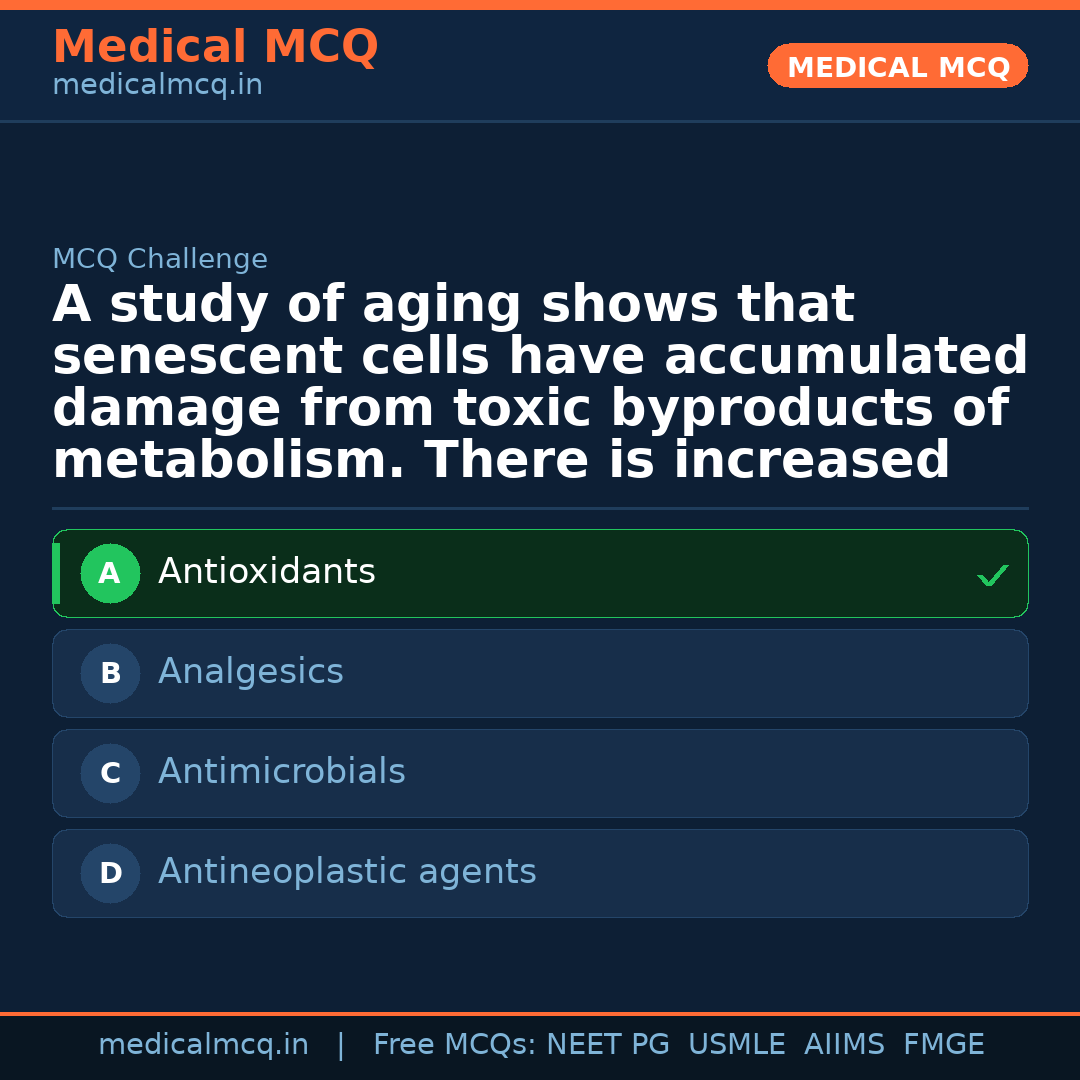1080x1080 pixels.
Task: Visit medicalmcq.in link under the header title
Action: [x=157, y=86]
